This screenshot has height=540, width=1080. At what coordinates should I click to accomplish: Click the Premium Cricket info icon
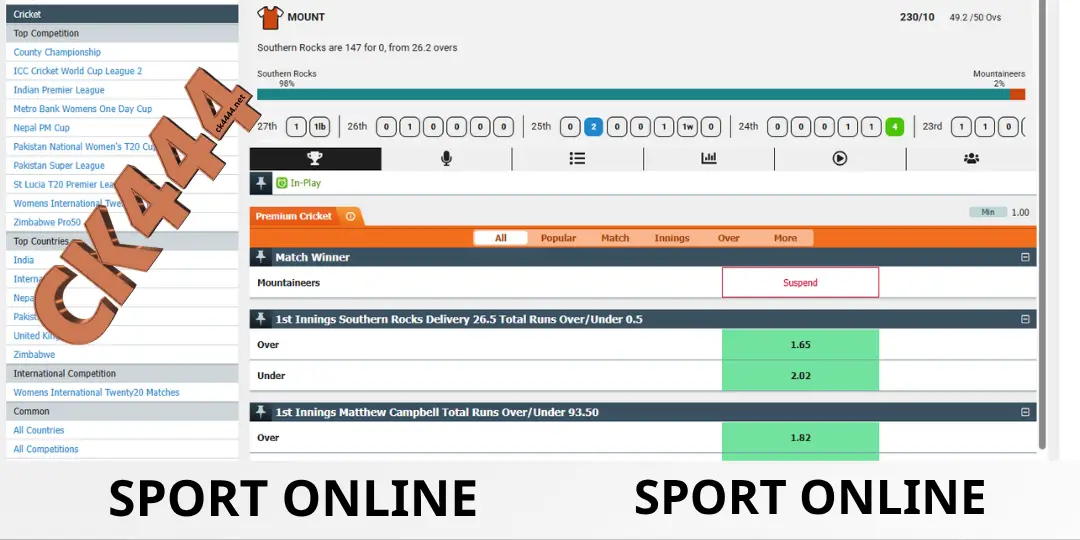350,216
